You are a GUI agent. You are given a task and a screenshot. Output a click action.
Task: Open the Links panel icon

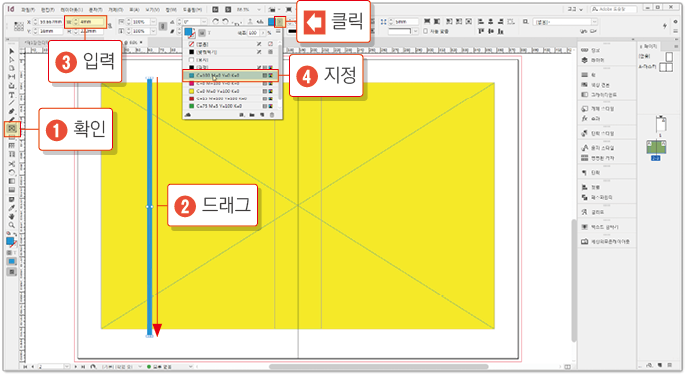[x=585, y=50]
